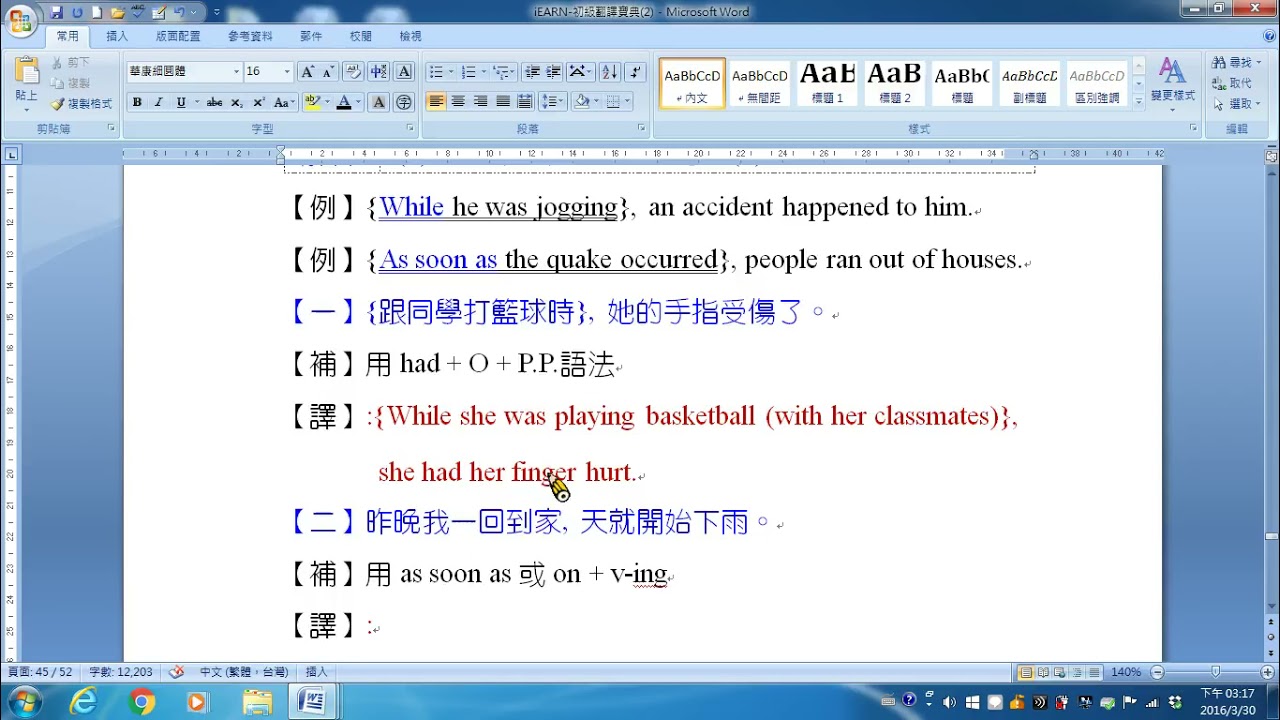Toggle italic formatting
The height and width of the screenshot is (720, 1280).
click(159, 102)
